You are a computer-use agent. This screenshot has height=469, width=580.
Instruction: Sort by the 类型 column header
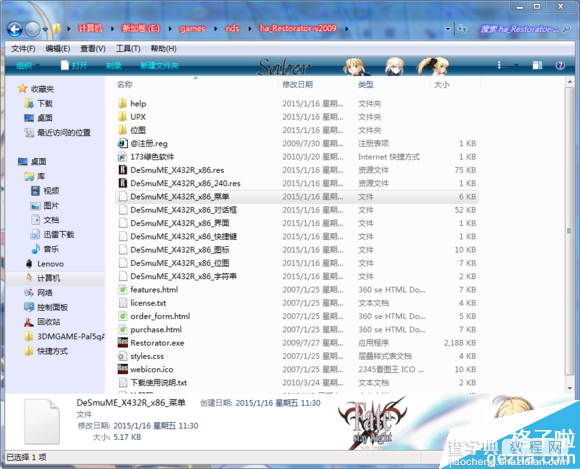click(366, 85)
